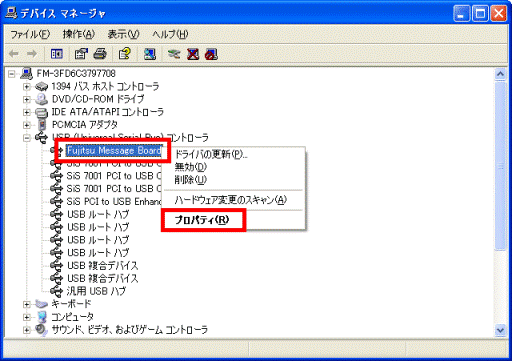Select SiS PCI to USB Enhanced device
Viewport: 512px width, 361px height.
[x=114, y=202]
